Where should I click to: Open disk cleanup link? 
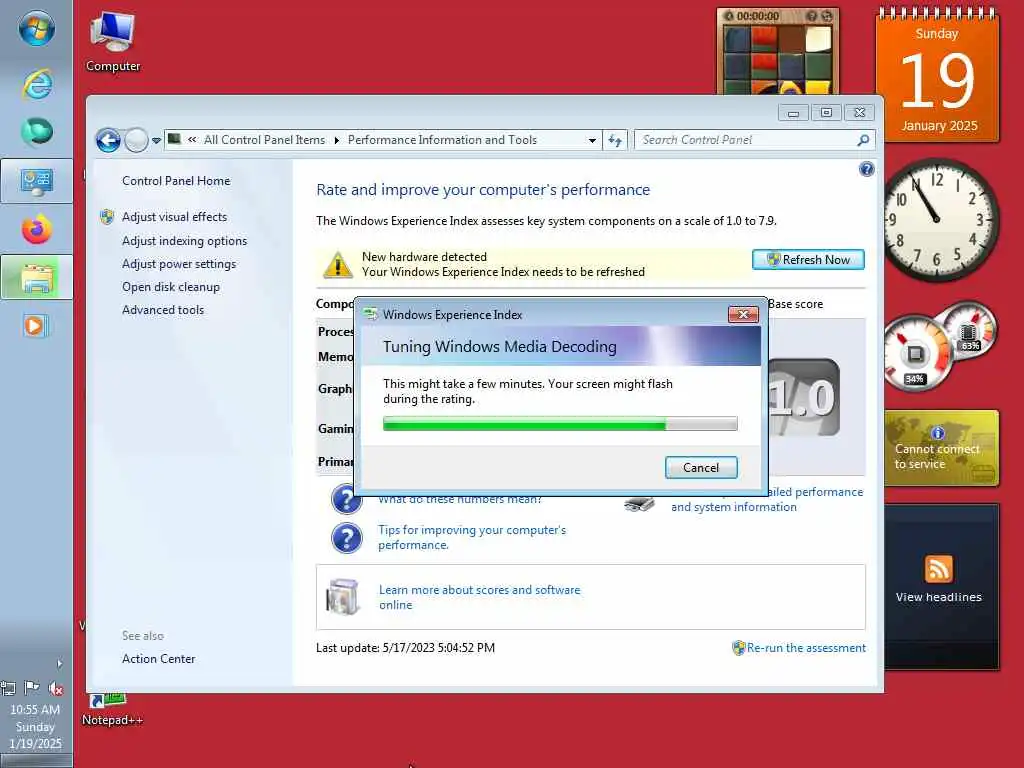170,287
